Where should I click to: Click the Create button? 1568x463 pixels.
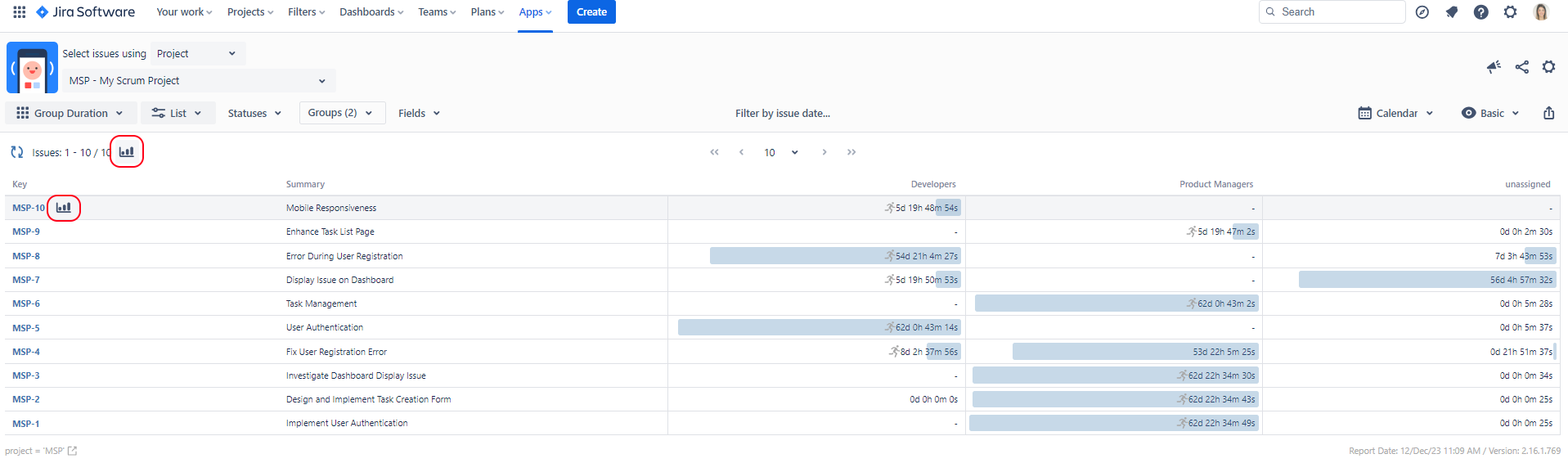591,11
